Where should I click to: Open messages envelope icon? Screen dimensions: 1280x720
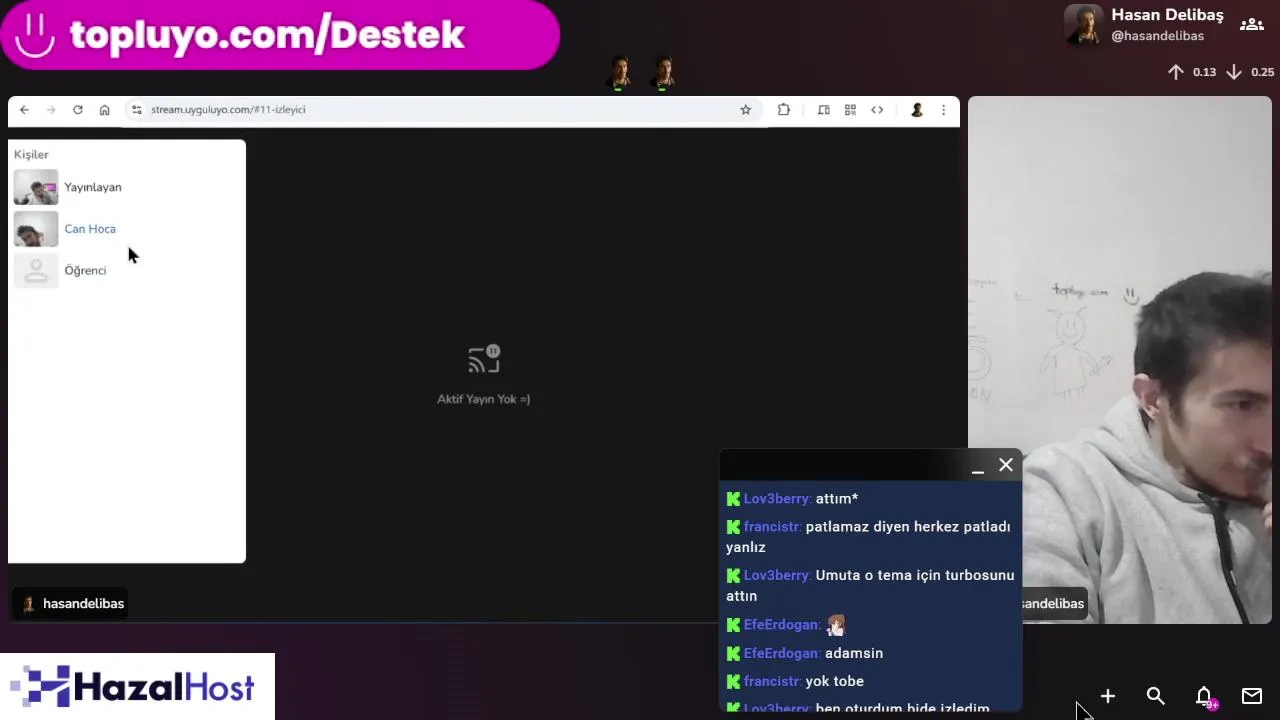[x=1252, y=696]
